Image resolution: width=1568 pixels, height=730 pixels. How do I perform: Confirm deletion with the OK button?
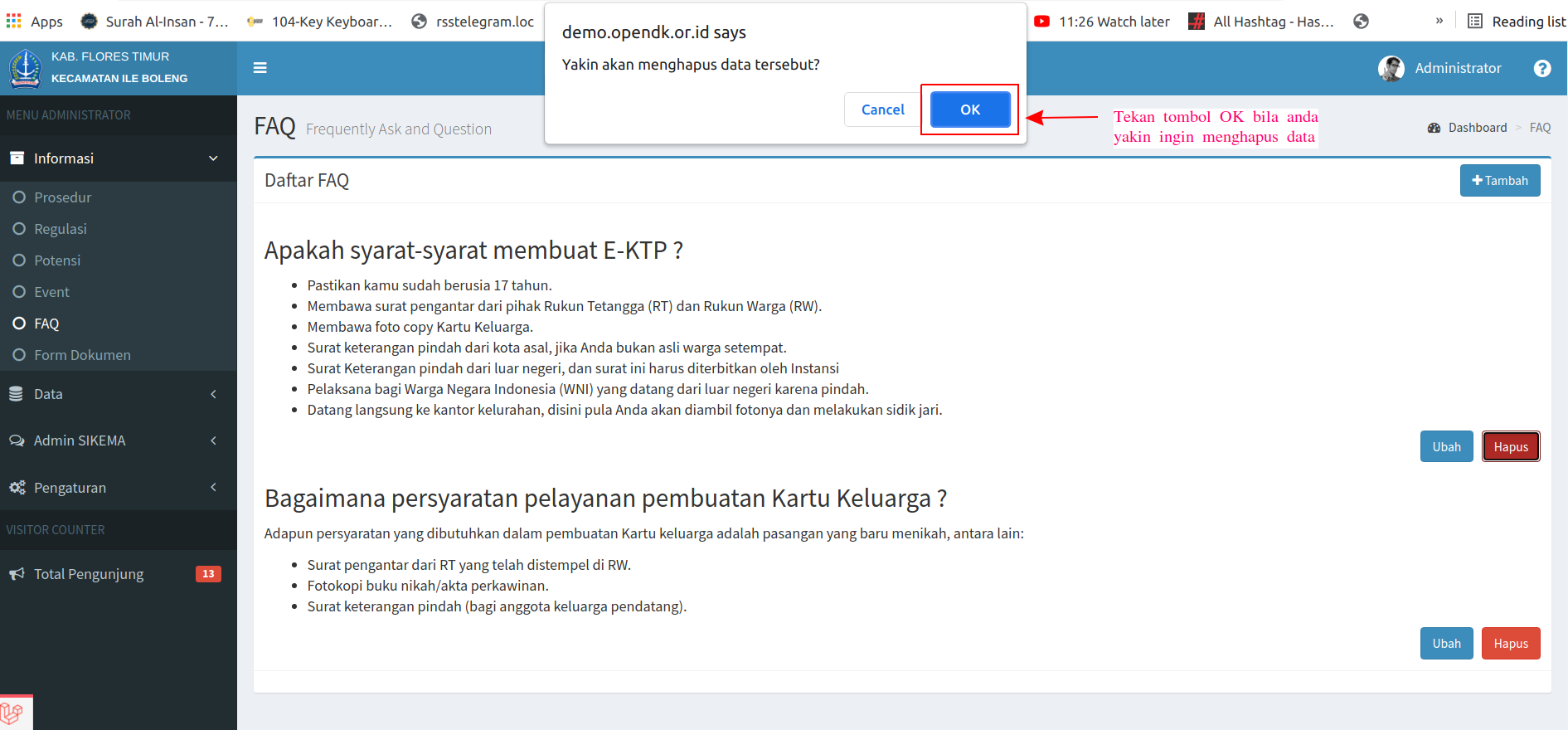(970, 109)
